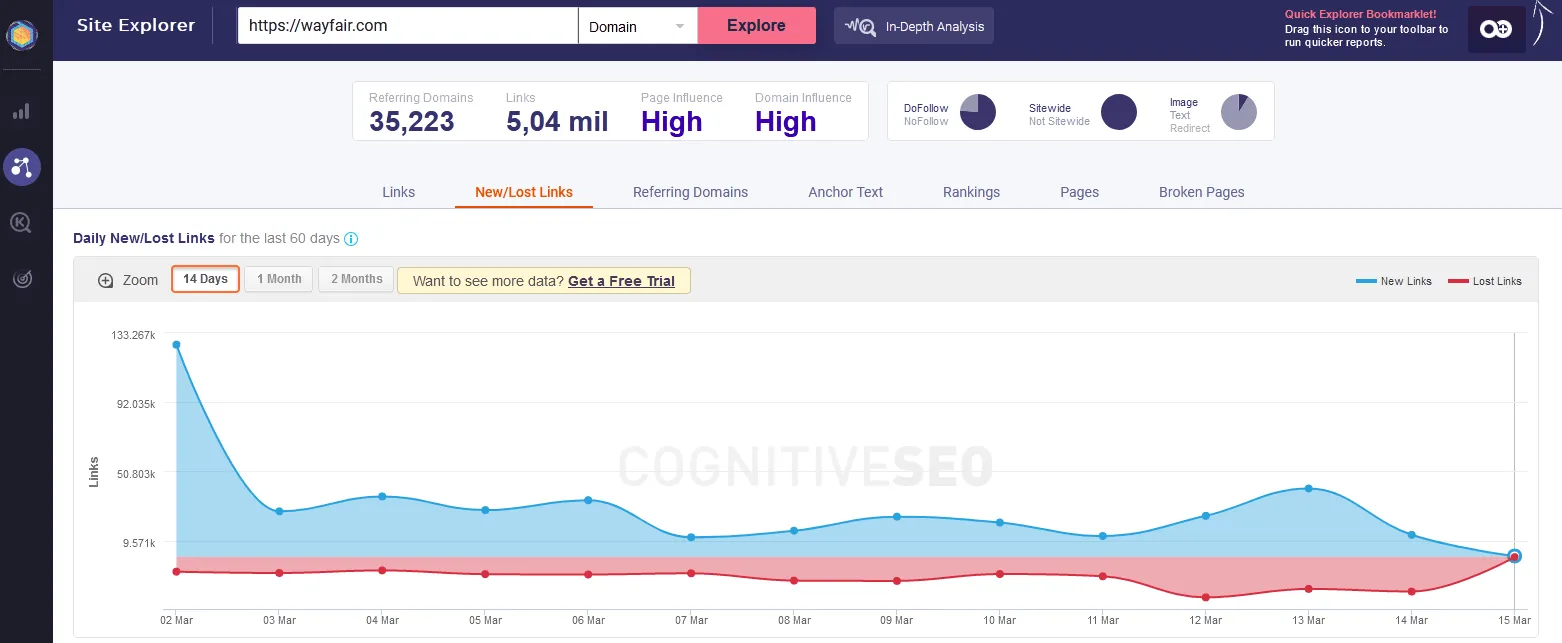The width and height of the screenshot is (1562, 643).
Task: Switch to the Referring Domains tab
Action: coord(690,192)
